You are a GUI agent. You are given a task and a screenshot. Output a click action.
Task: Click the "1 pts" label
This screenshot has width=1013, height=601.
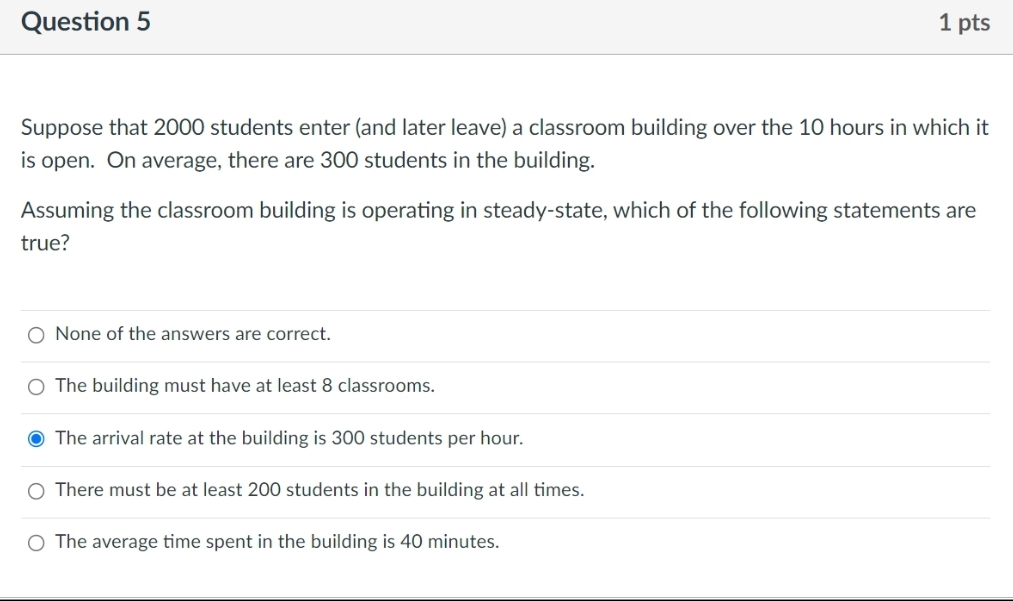964,21
